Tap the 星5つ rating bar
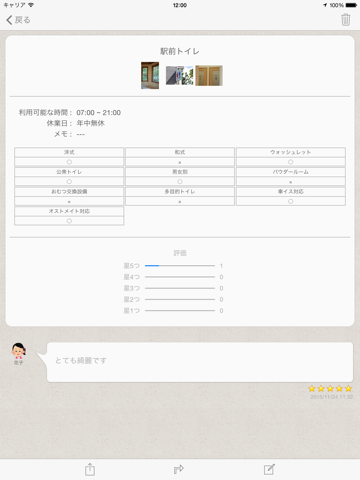This screenshot has width=360, height=480. 180,266
